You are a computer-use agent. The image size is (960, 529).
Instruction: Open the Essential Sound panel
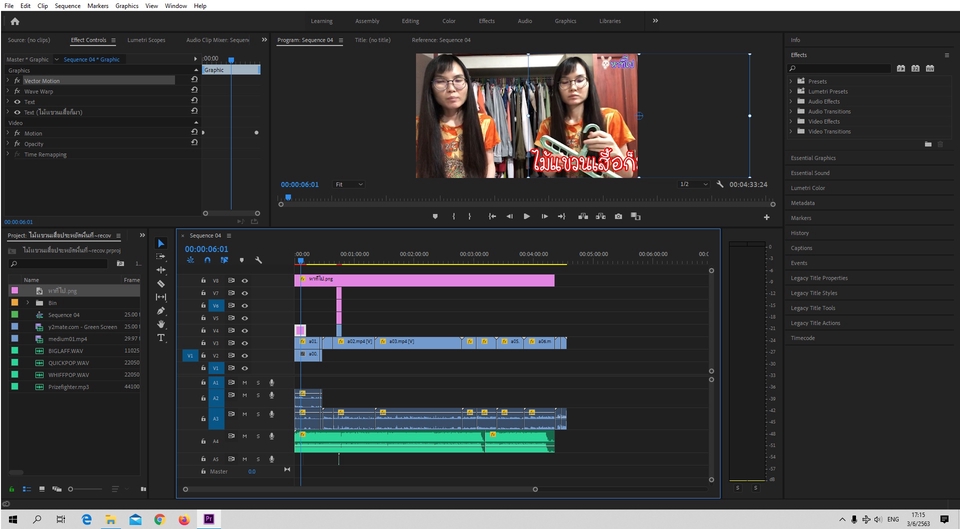click(x=809, y=173)
